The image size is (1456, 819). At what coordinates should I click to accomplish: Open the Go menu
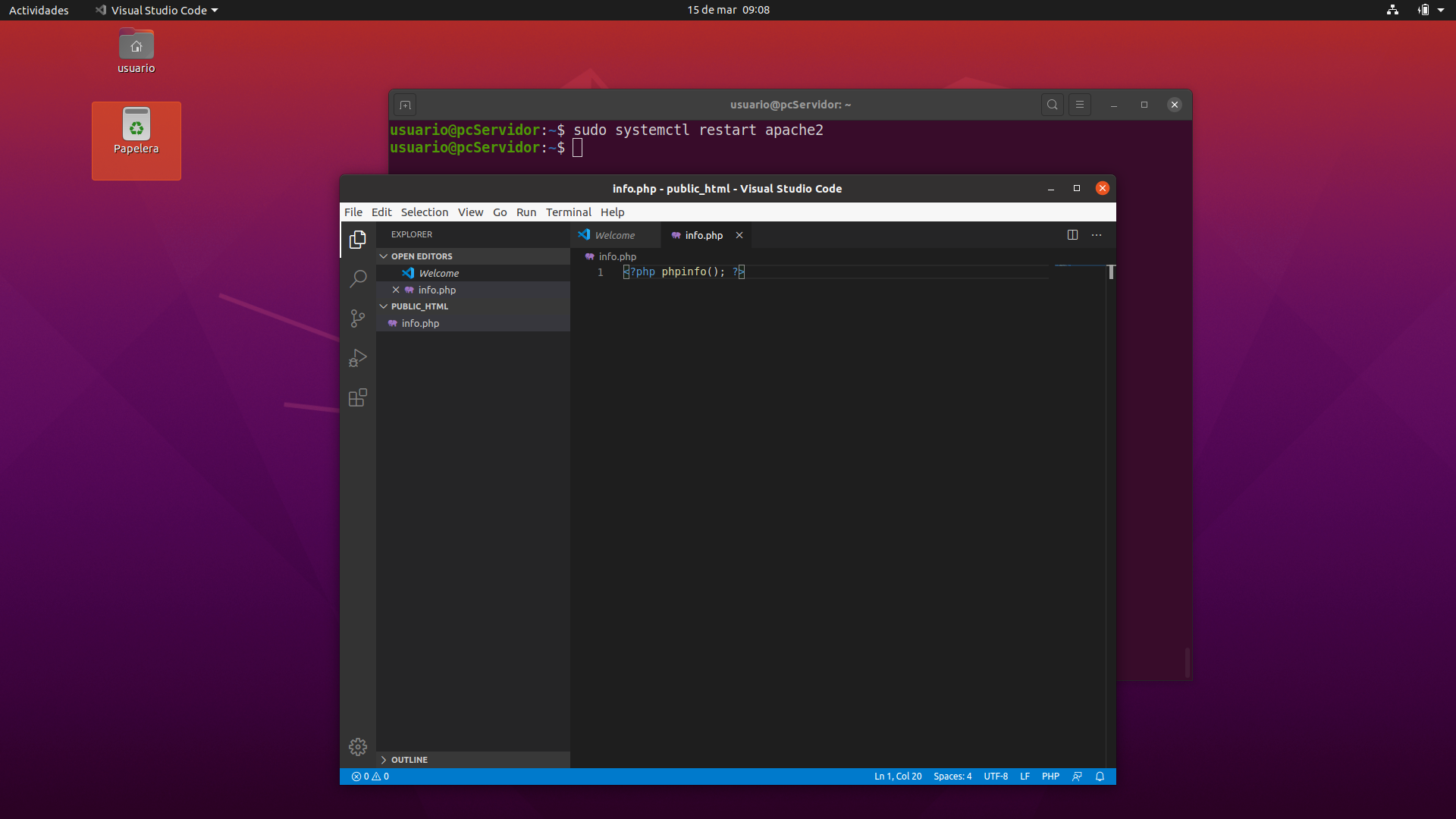500,212
